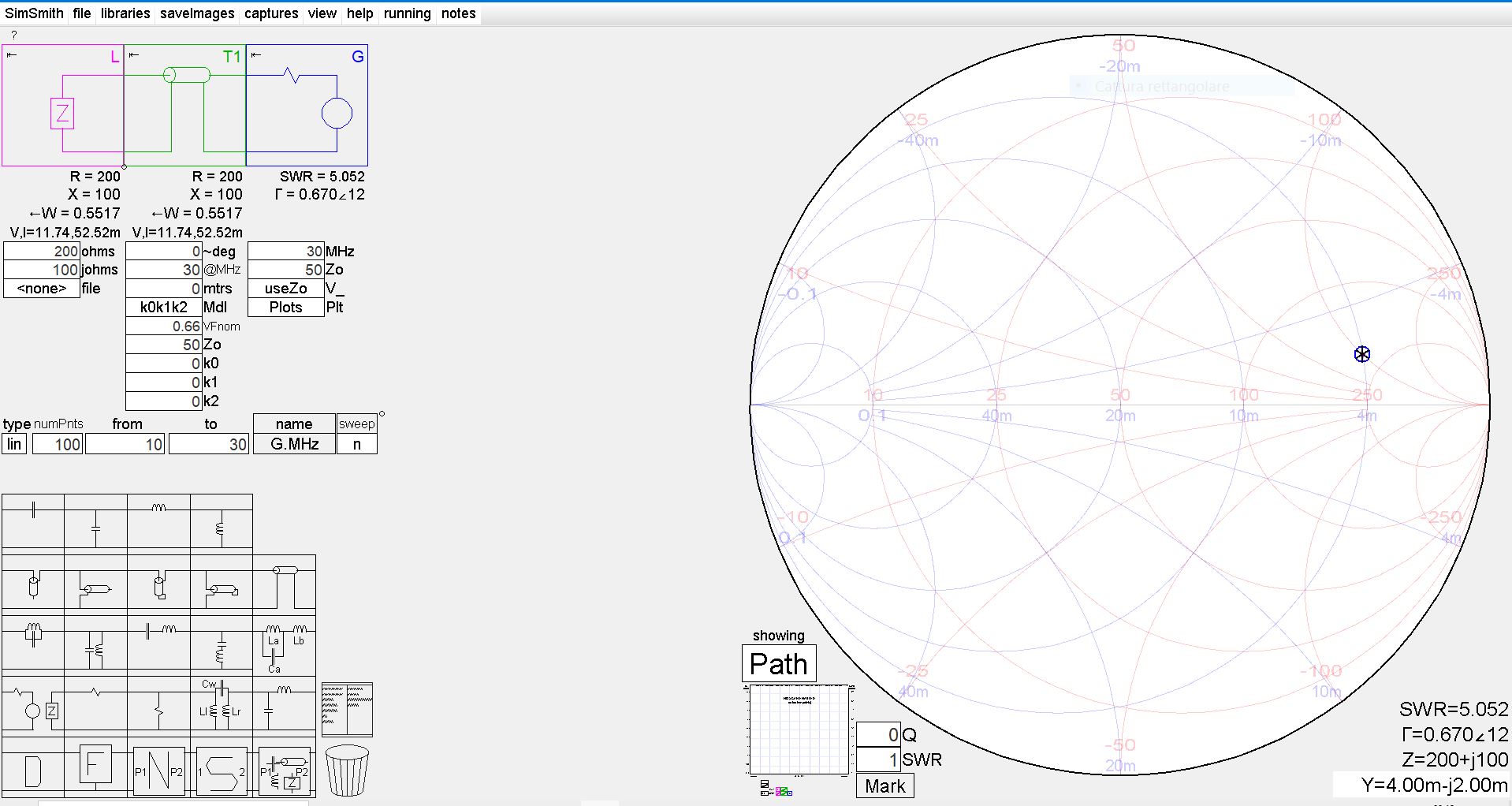
Task: Choose the La Lb Ca network component
Action: [x=285, y=644]
